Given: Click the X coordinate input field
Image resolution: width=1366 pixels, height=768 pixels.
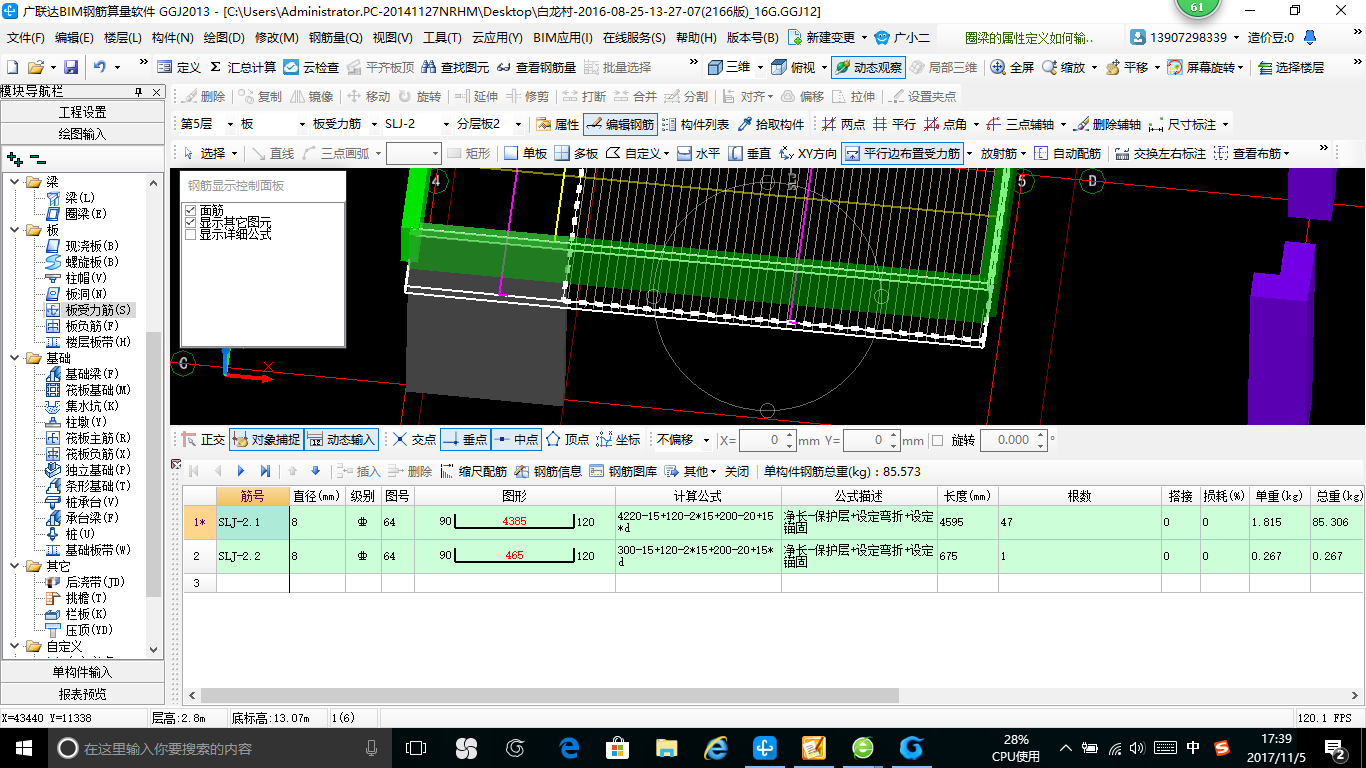Looking at the screenshot, I should (768, 440).
